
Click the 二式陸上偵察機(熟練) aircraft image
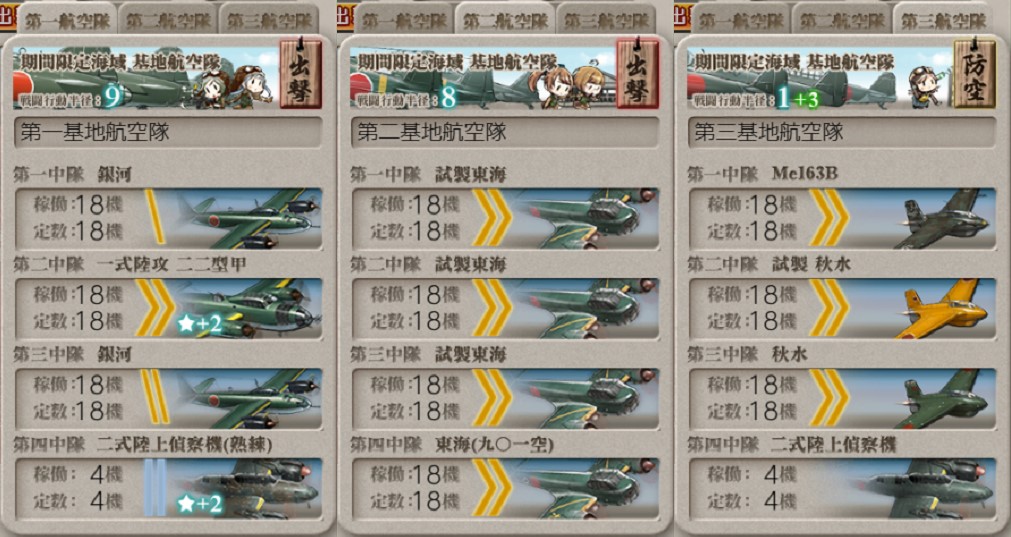coord(248,488)
